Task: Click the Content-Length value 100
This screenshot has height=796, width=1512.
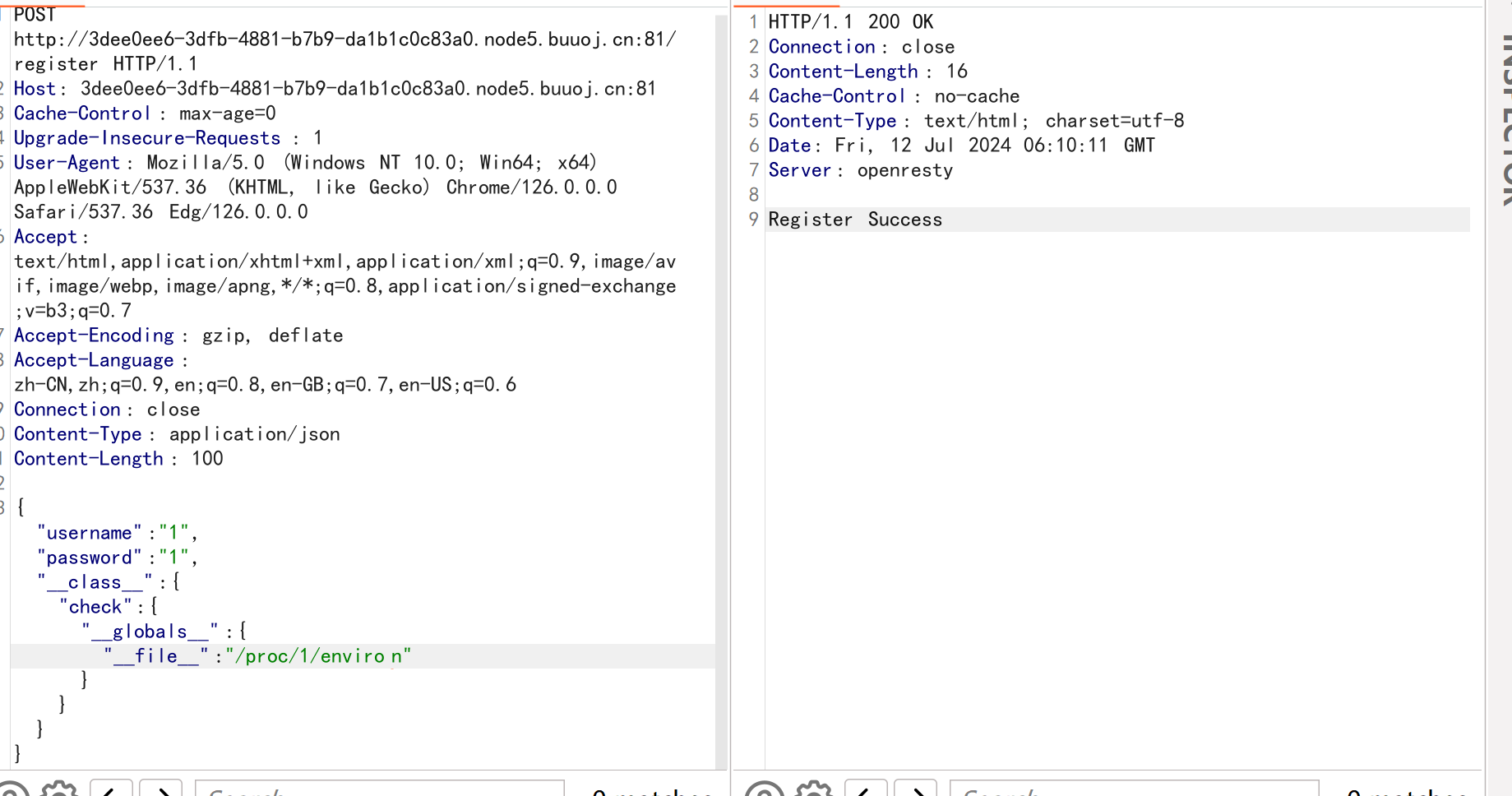Action: click(207, 459)
